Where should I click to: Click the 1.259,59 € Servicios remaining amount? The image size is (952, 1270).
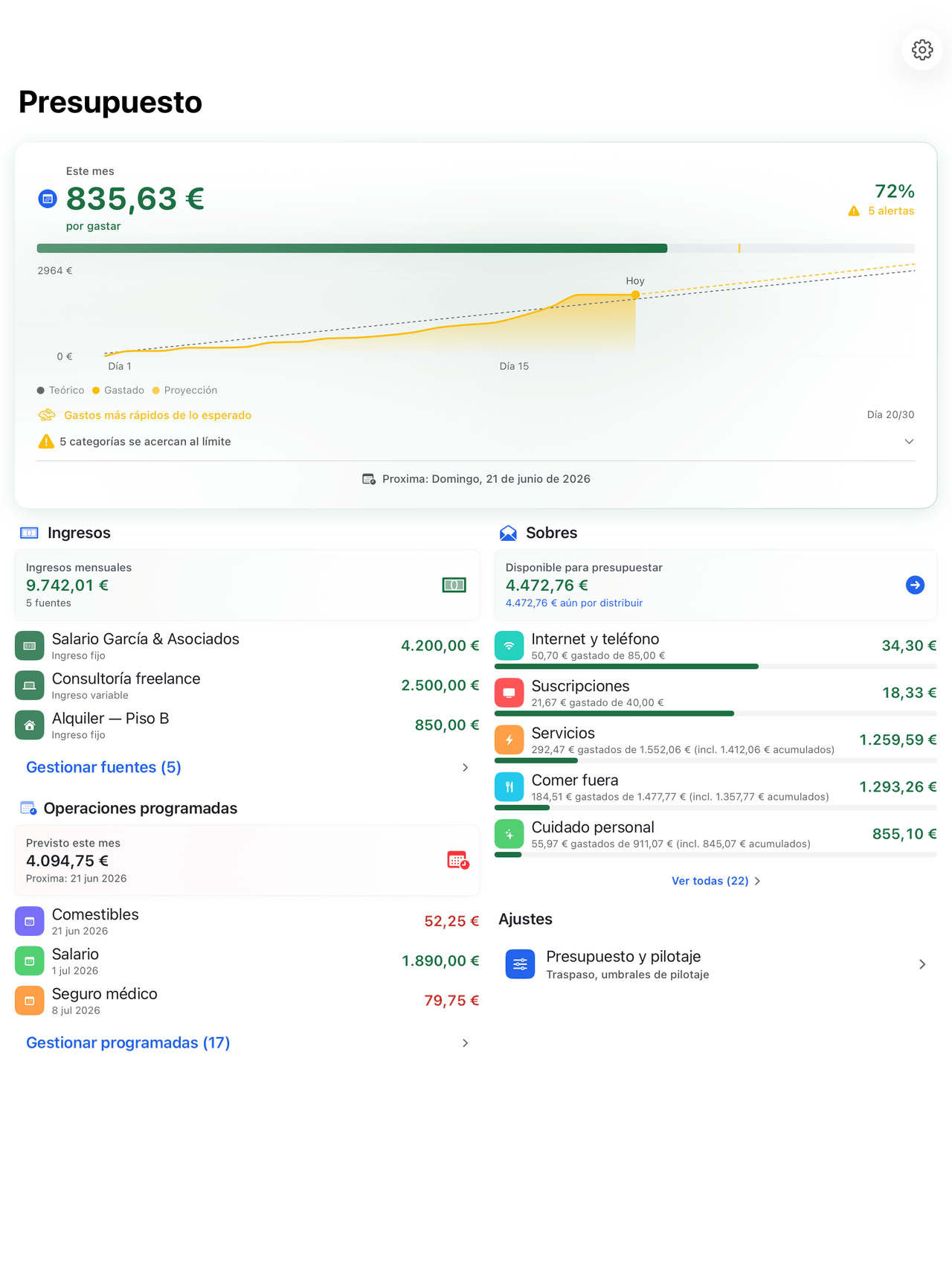pyautogui.click(x=898, y=740)
